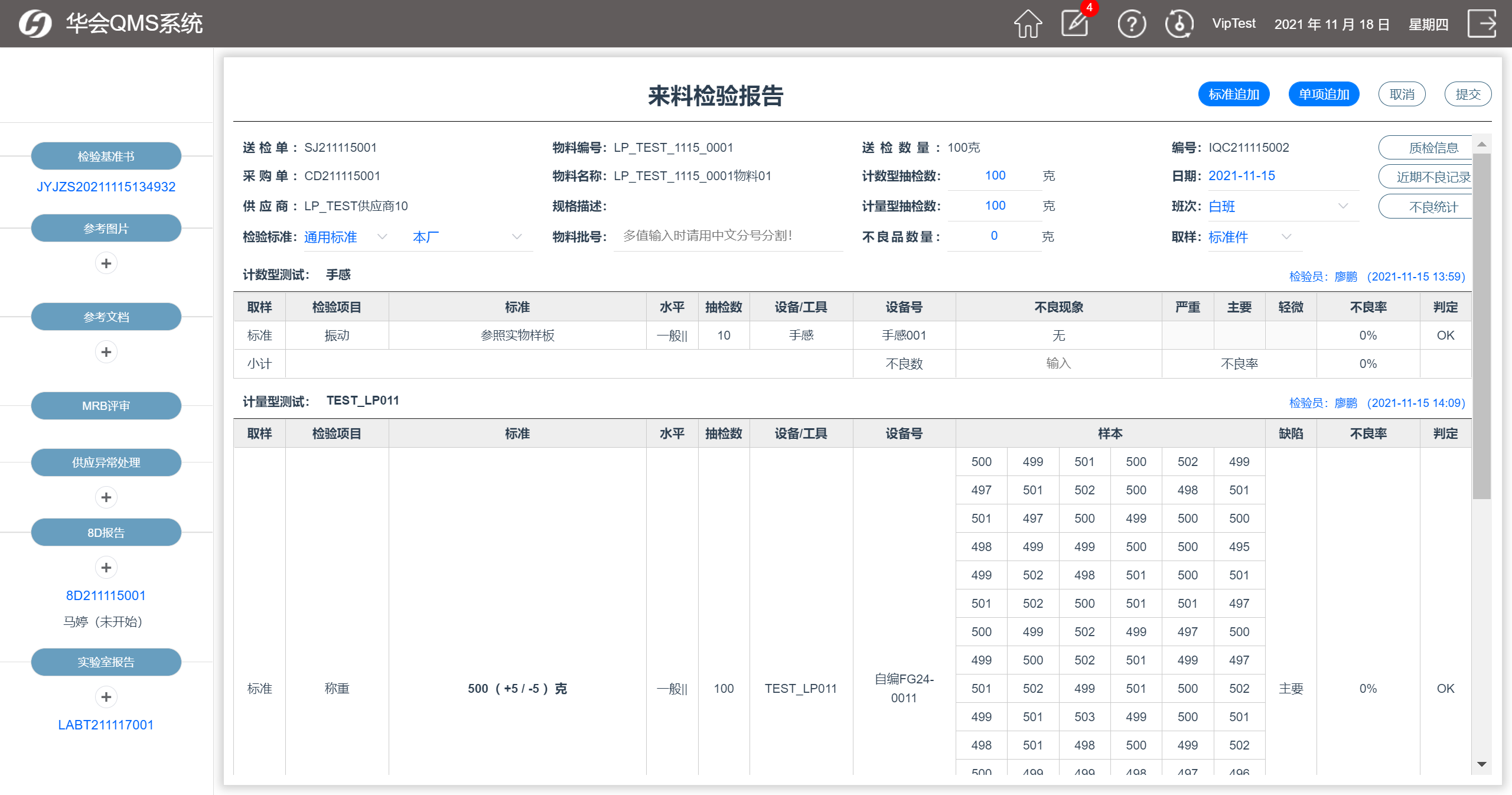Go to home page via house icon
Viewport: 1512px width, 795px height.
coord(1028,24)
